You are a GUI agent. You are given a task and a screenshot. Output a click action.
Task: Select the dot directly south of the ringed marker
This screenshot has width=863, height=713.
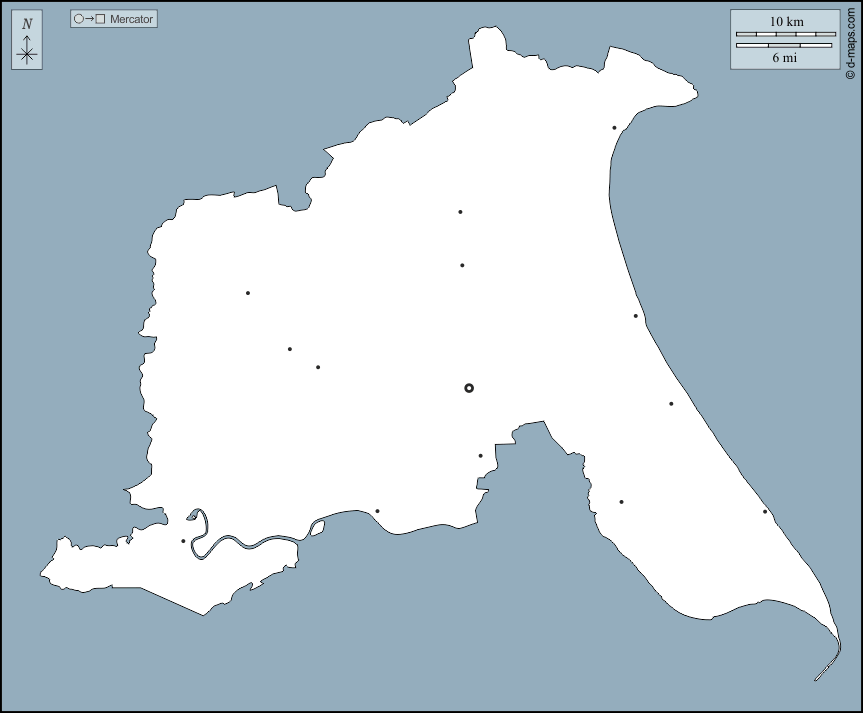pyautogui.click(x=480, y=456)
